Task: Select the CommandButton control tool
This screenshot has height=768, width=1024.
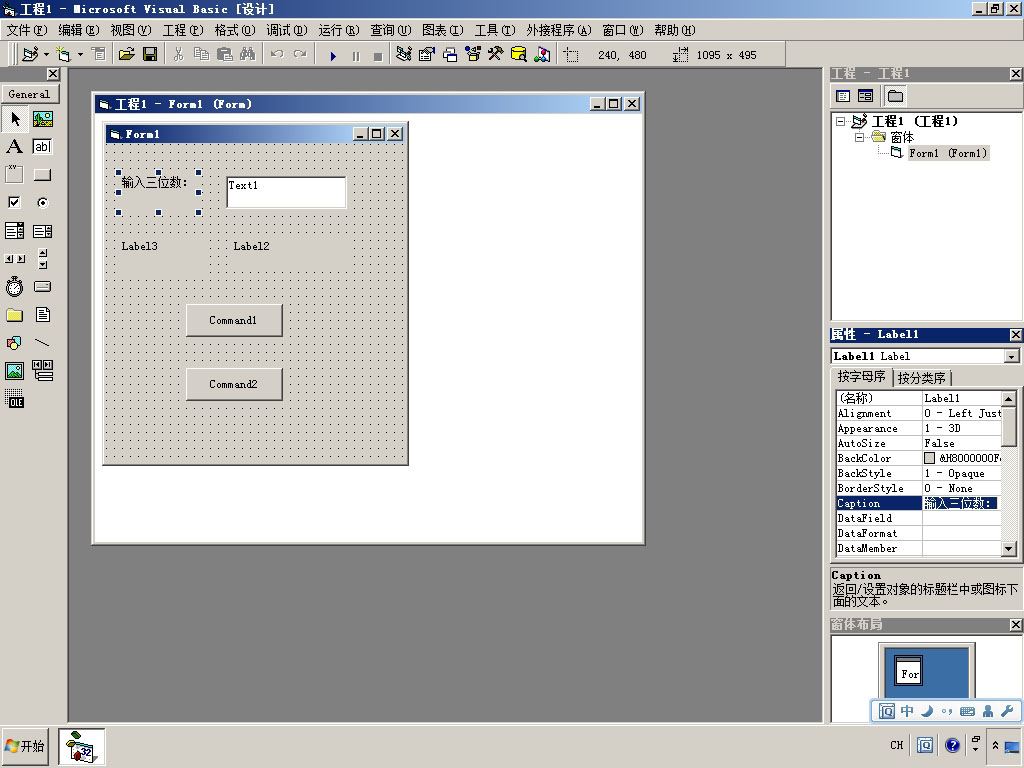Action: pyautogui.click(x=42, y=174)
